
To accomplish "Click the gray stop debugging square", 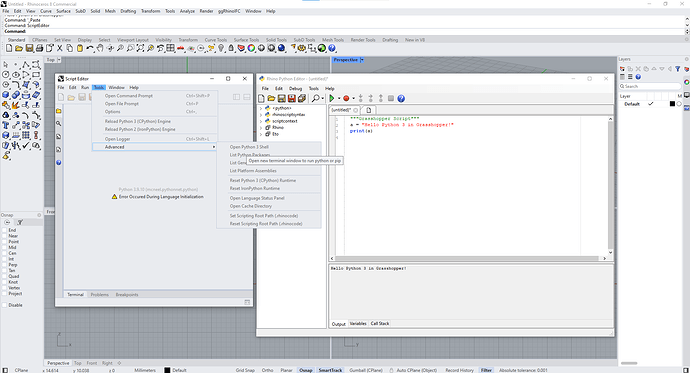I will [391, 99].
